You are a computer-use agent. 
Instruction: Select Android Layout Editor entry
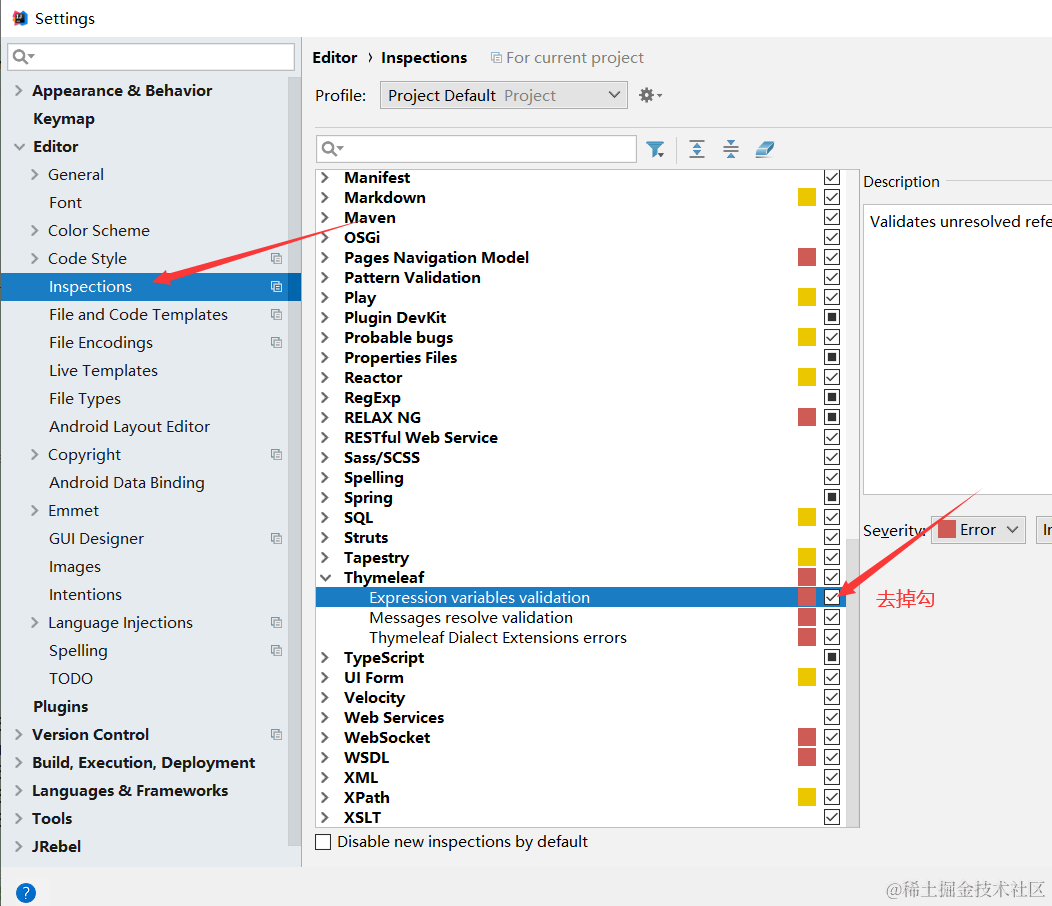129,427
